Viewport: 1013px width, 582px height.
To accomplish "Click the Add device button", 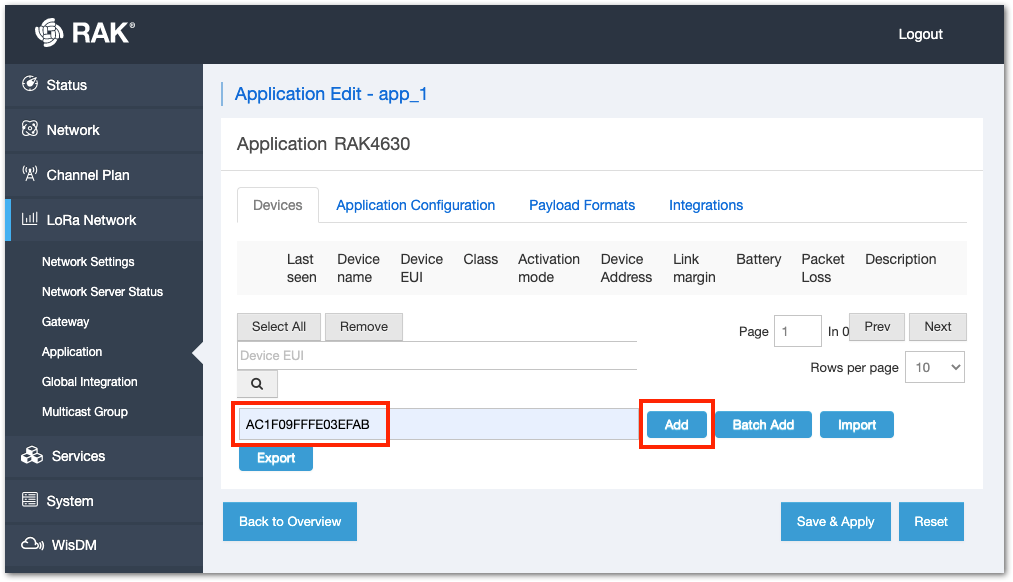I will tap(676, 424).
